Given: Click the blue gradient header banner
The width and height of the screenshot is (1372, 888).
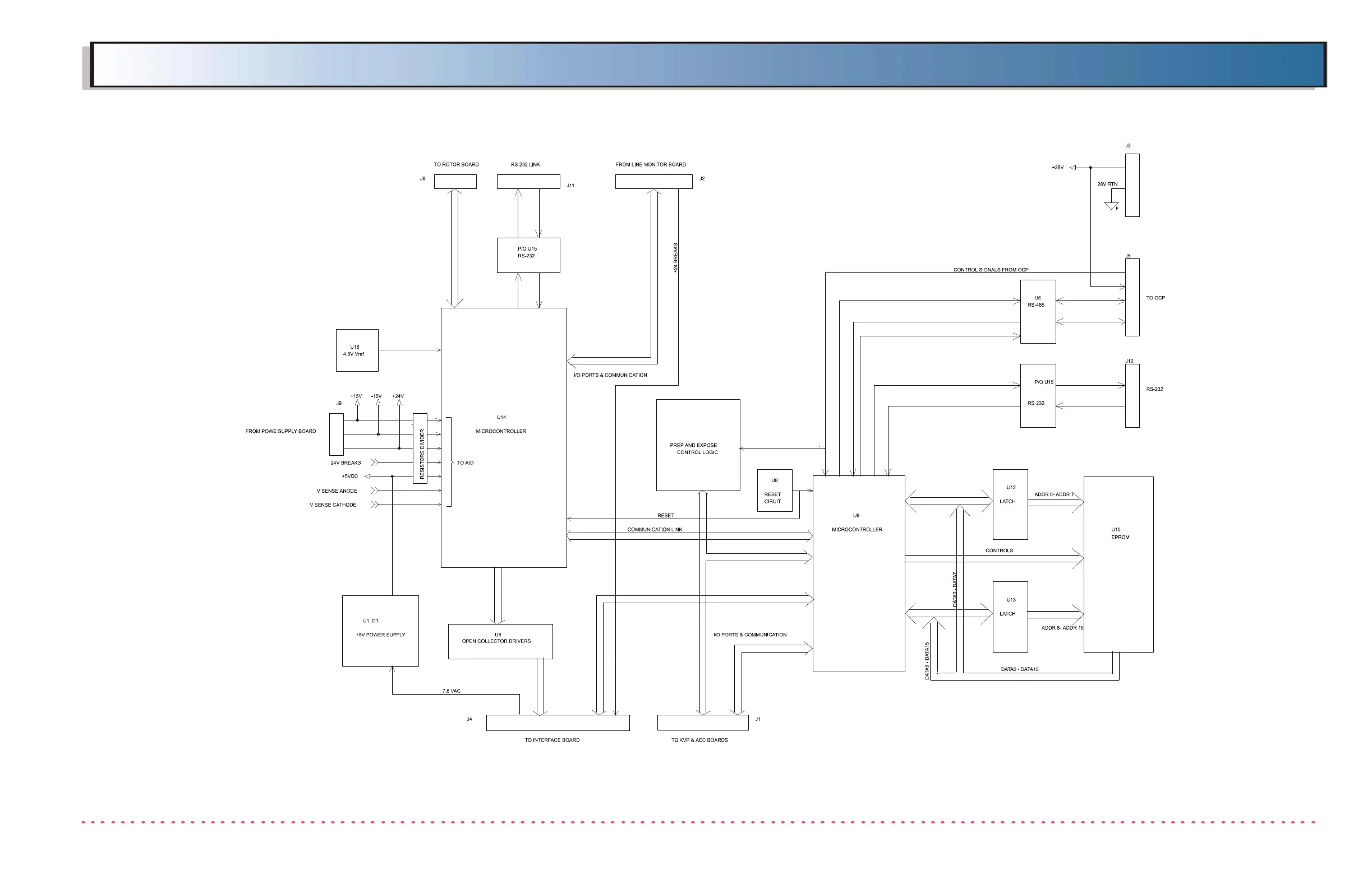Looking at the screenshot, I should [707, 64].
